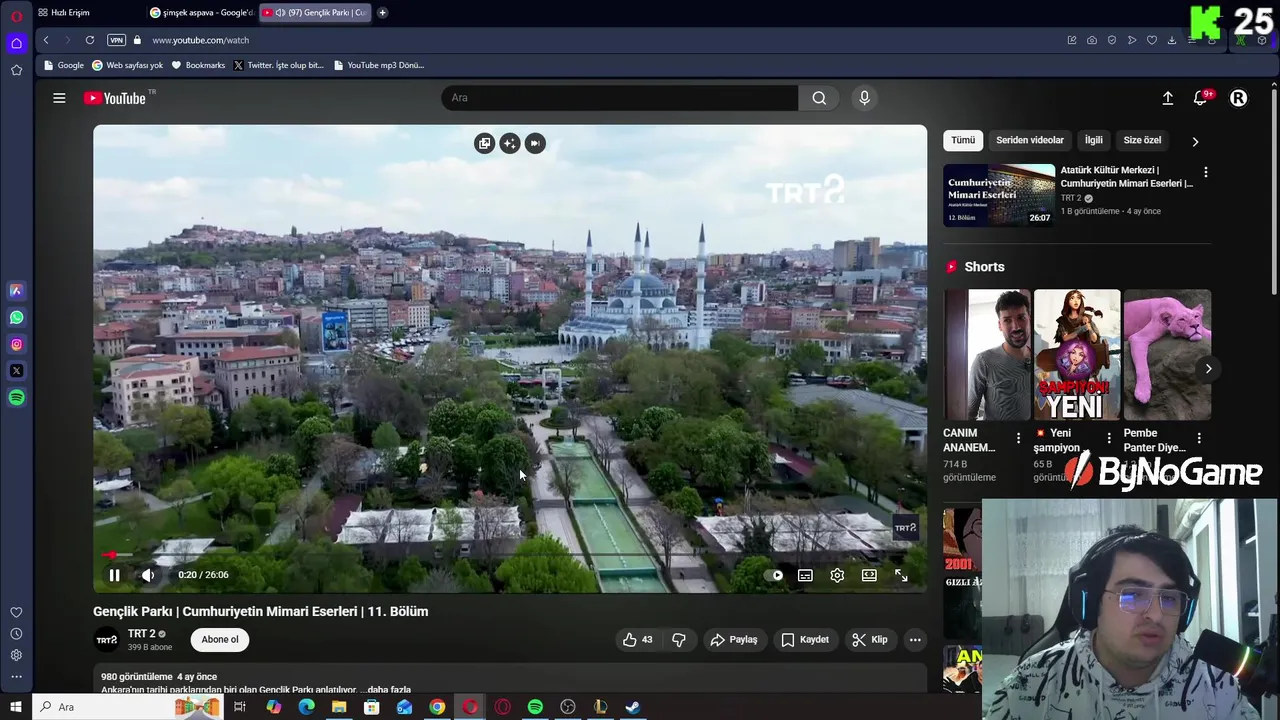The height and width of the screenshot is (720, 1280).
Task: Open more actions next to Klip
Action: 915,640
